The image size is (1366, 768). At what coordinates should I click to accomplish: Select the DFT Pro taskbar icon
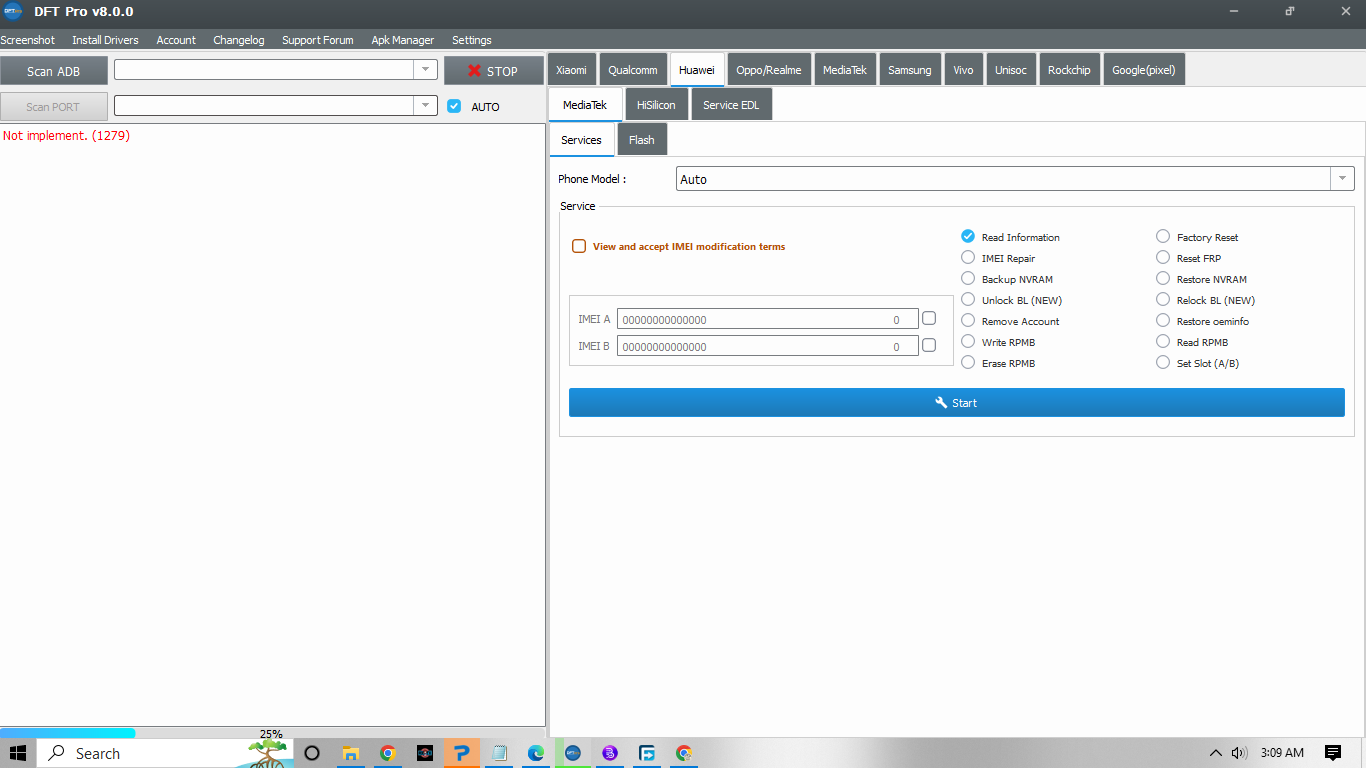(573, 753)
